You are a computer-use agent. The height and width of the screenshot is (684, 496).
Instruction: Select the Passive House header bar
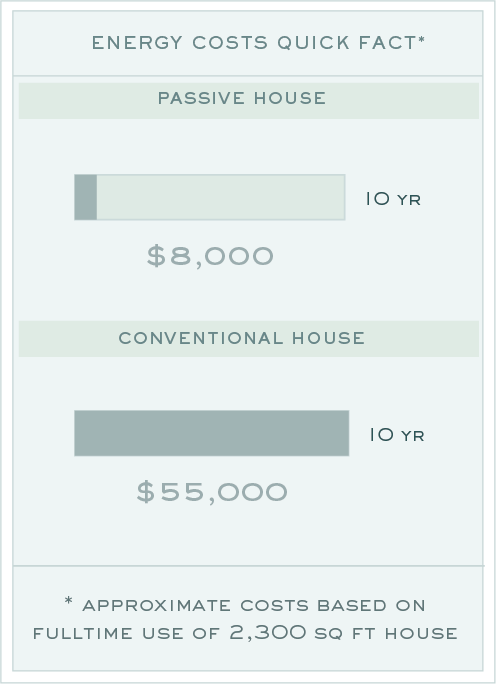click(x=249, y=101)
